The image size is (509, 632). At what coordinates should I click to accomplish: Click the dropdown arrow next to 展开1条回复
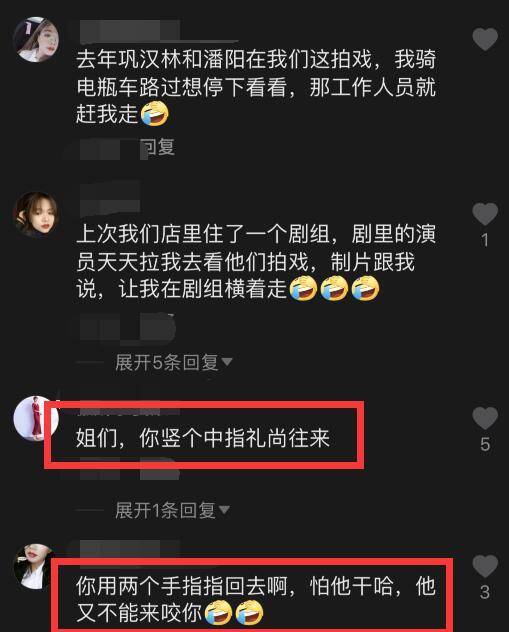click(x=224, y=510)
